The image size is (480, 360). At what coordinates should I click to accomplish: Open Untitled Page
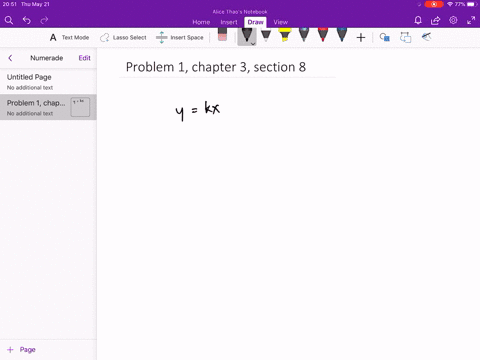pyautogui.click(x=48, y=82)
